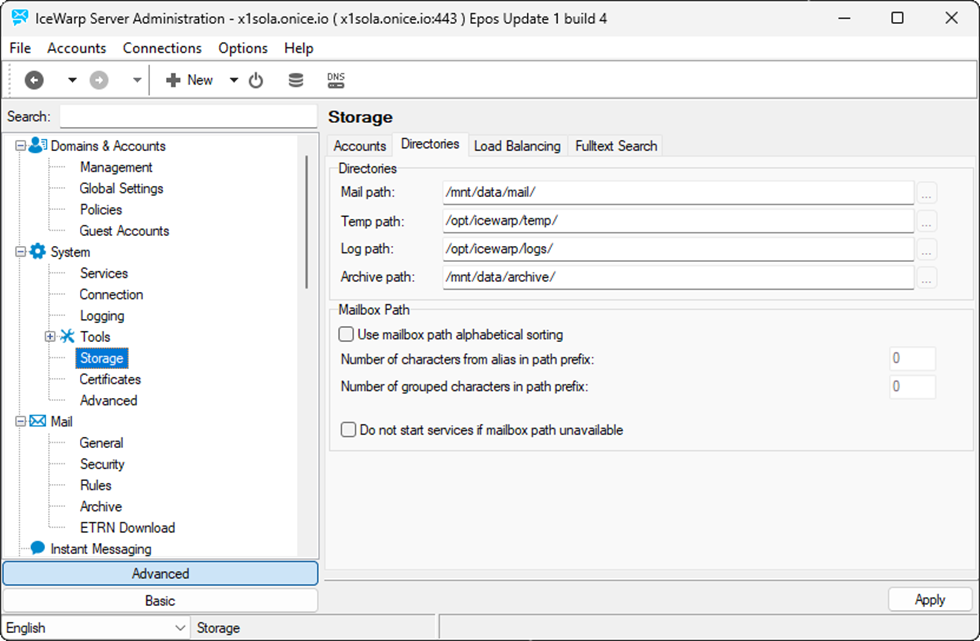Click the Search input field
Image resolution: width=980 pixels, height=641 pixels.
click(188, 117)
